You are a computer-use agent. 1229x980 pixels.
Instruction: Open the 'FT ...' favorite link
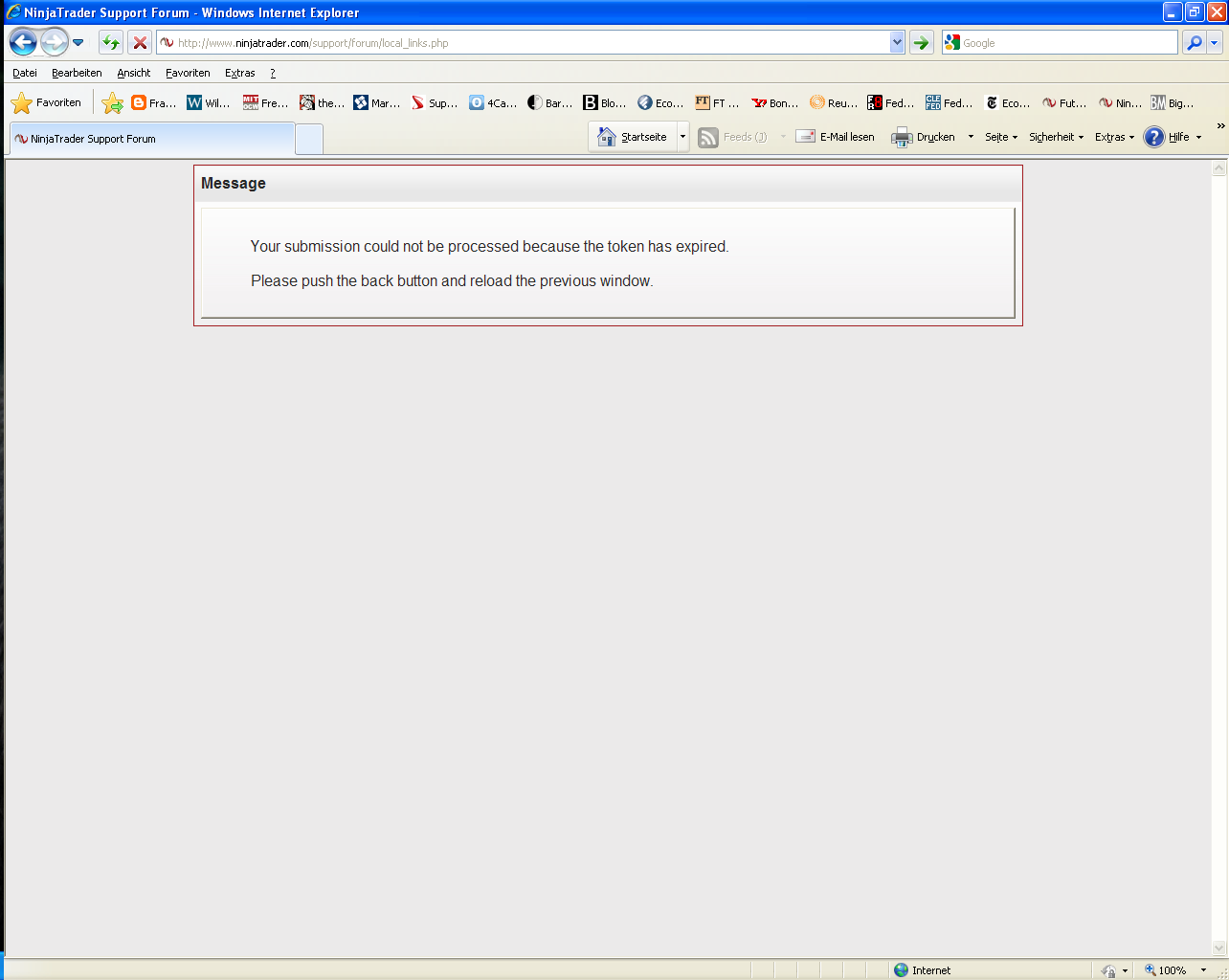coord(718,102)
